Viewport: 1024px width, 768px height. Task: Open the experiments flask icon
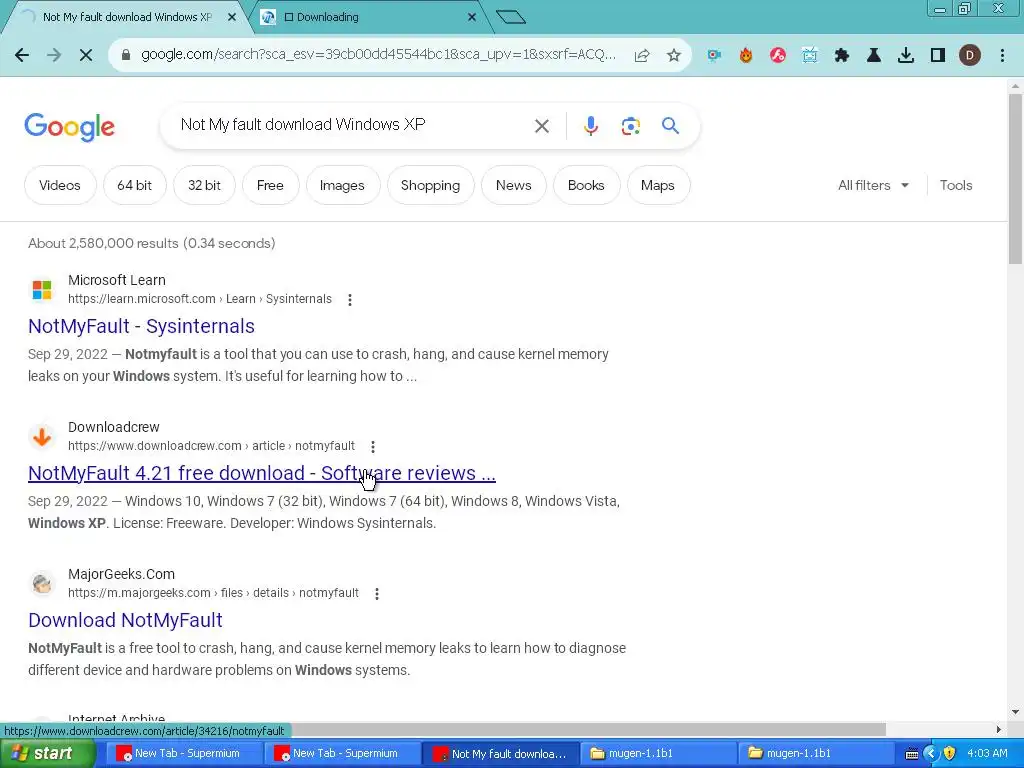[874, 56]
